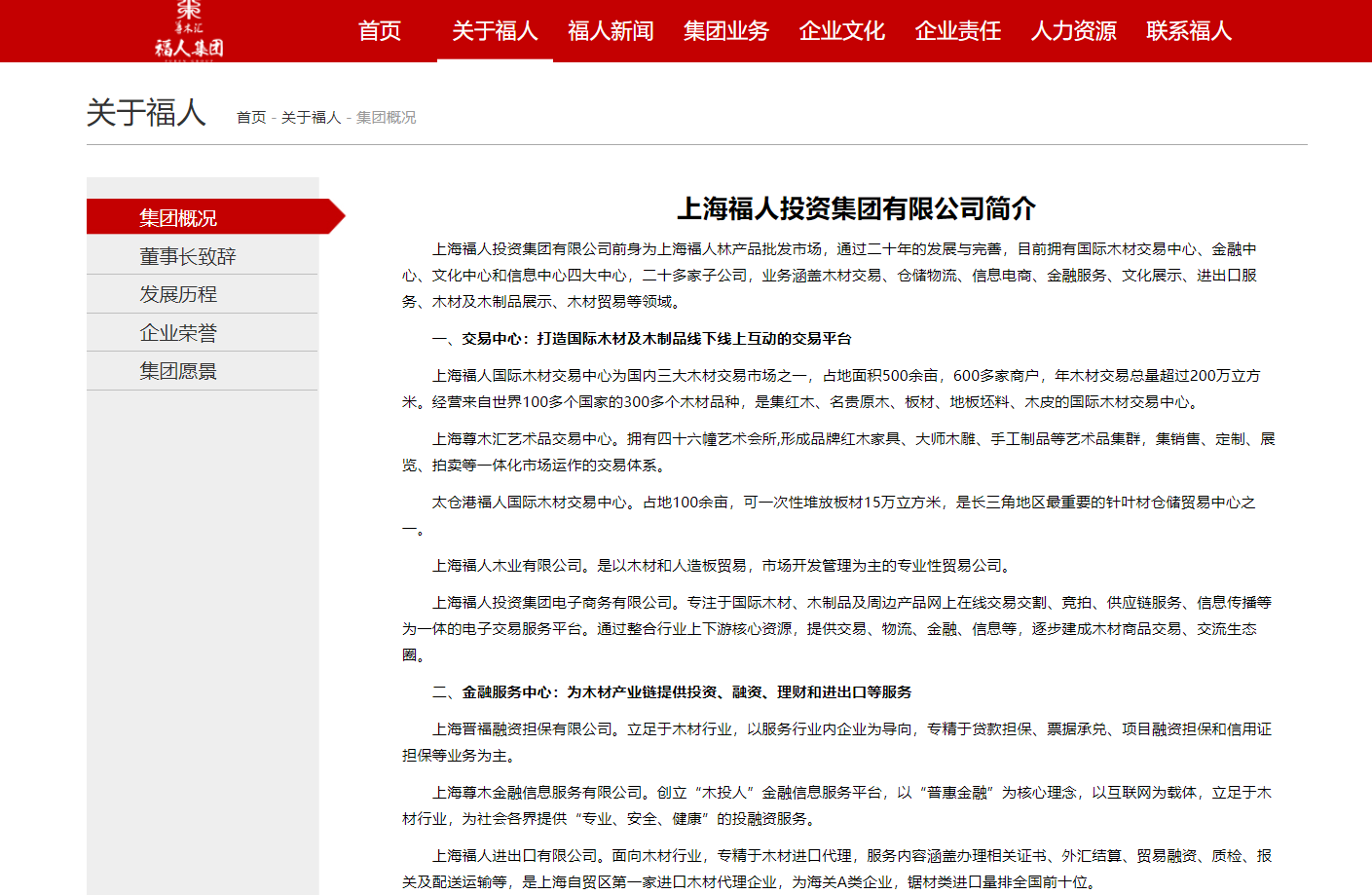Open the 首页 navigation menu item

379,31
